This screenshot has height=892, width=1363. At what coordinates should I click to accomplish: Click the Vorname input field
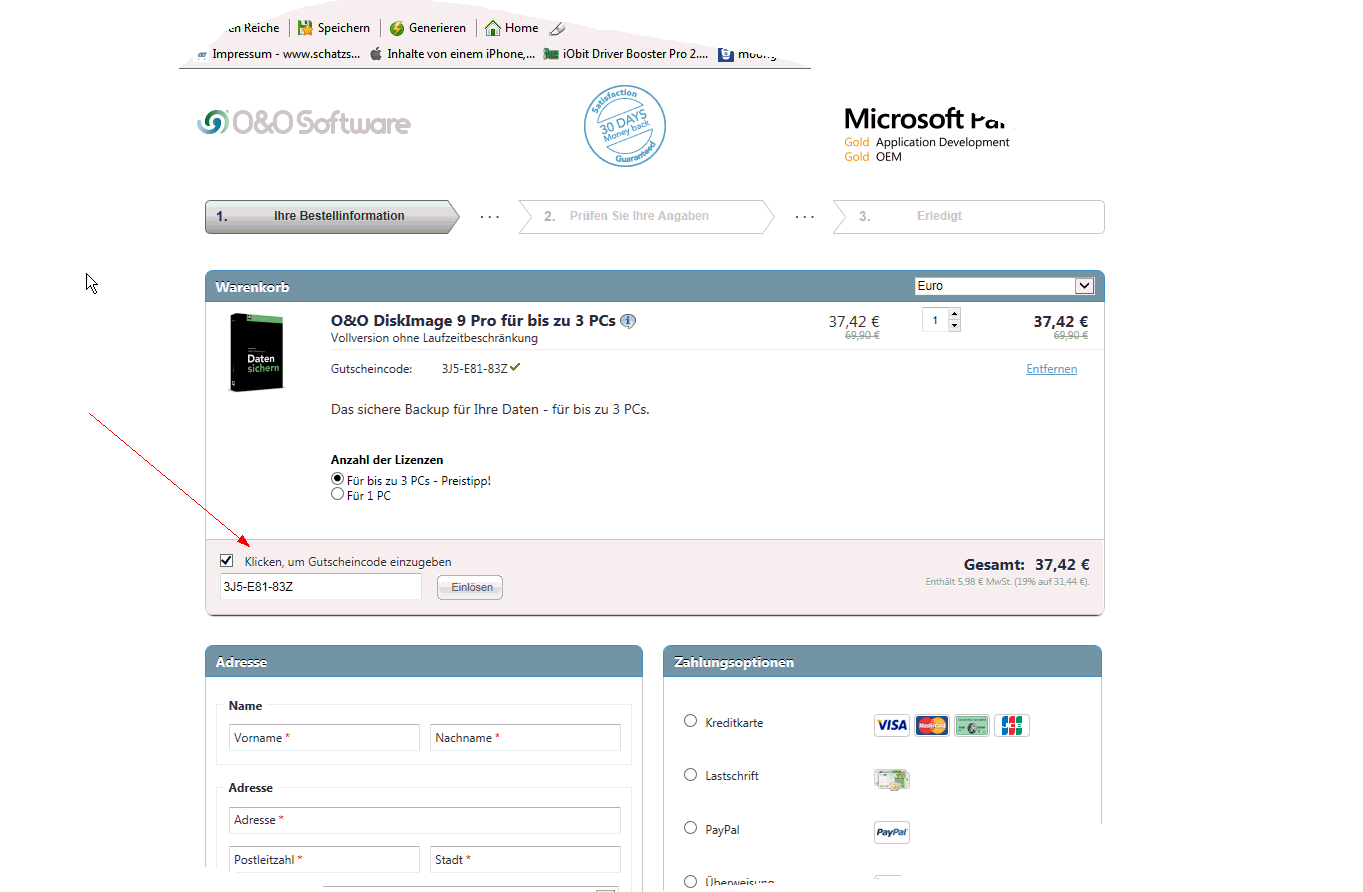click(x=324, y=738)
